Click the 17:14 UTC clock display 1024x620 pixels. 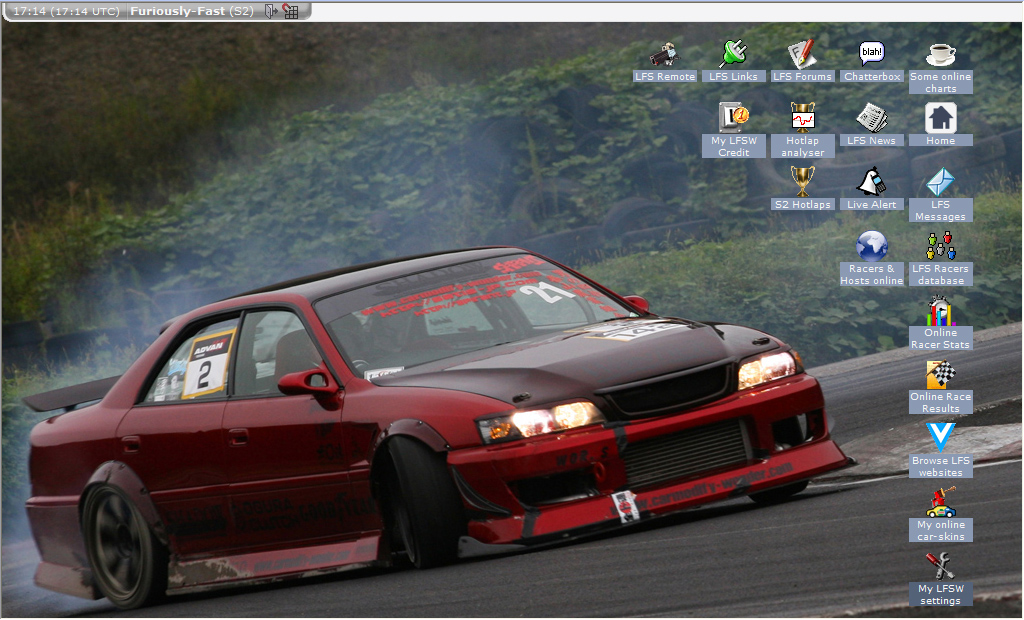(66, 11)
